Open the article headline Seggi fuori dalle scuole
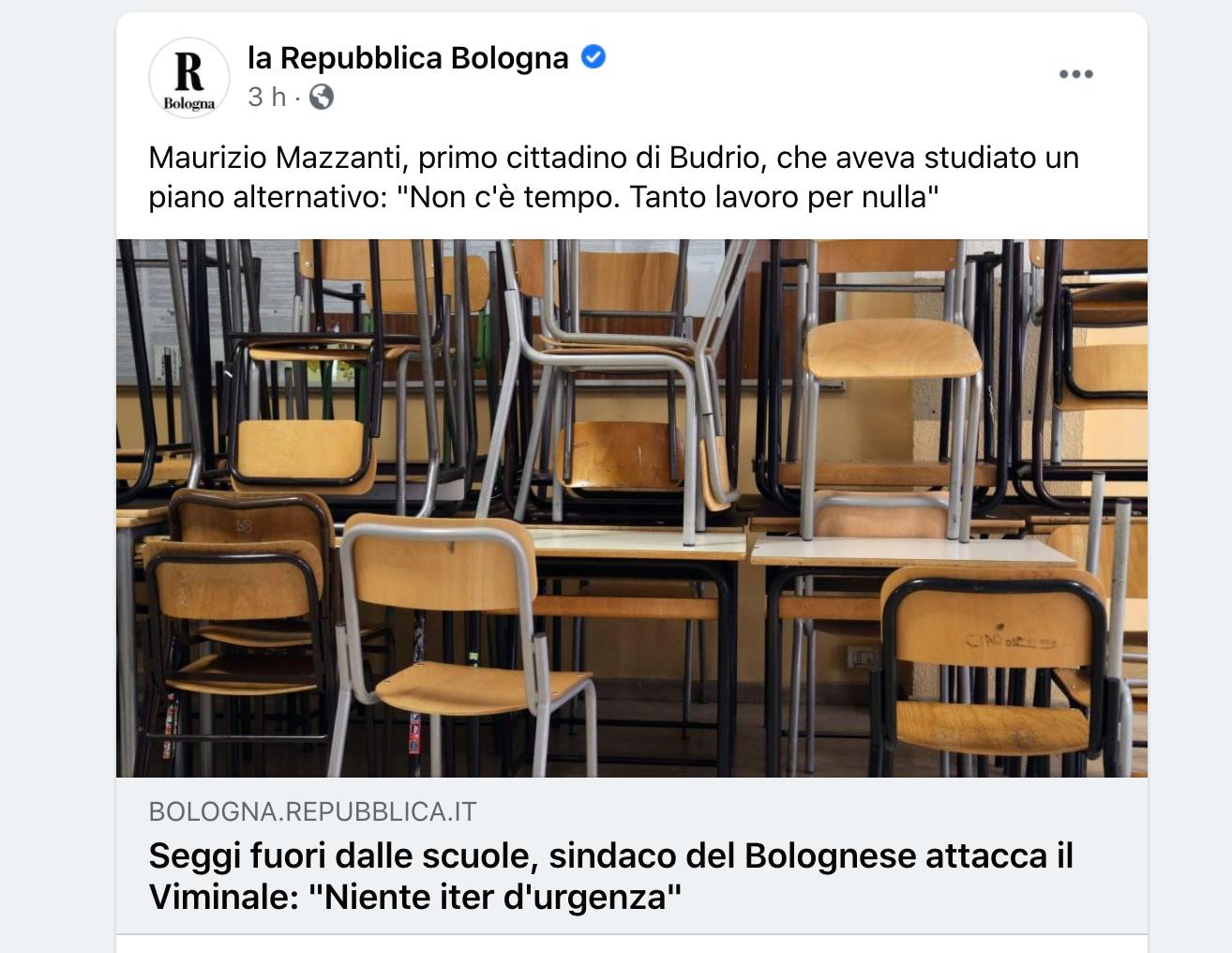This screenshot has width=1232, height=953. pyautogui.click(x=611, y=876)
